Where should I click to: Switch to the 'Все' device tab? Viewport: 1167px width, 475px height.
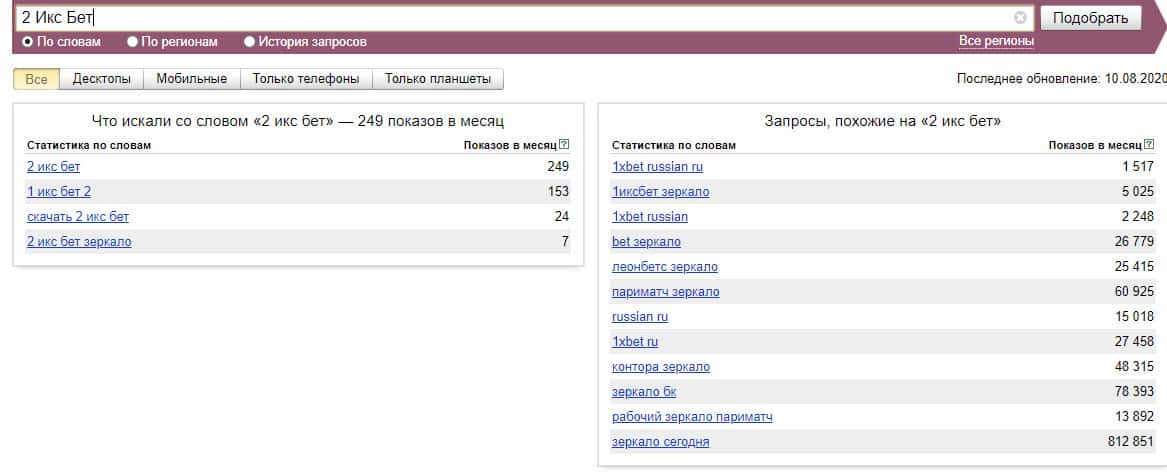[36, 79]
